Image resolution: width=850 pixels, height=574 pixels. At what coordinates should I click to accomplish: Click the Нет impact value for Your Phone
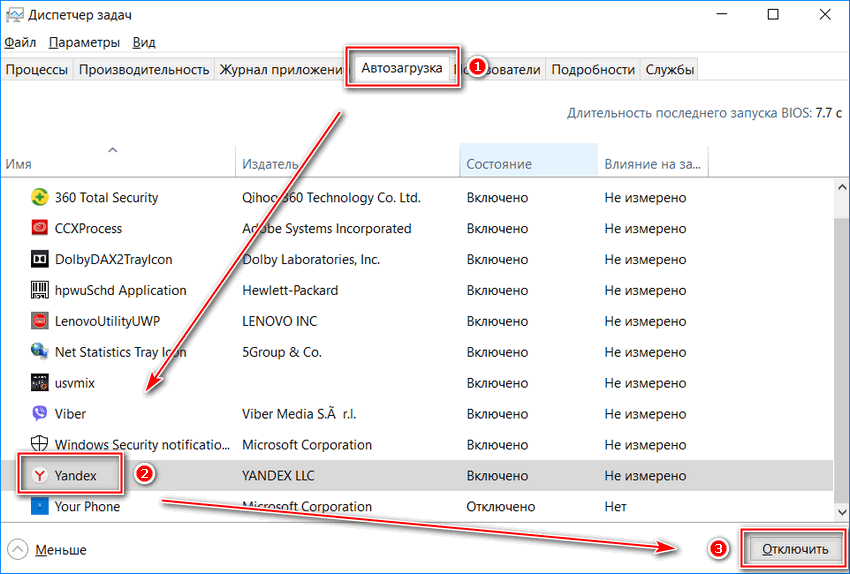tap(615, 507)
